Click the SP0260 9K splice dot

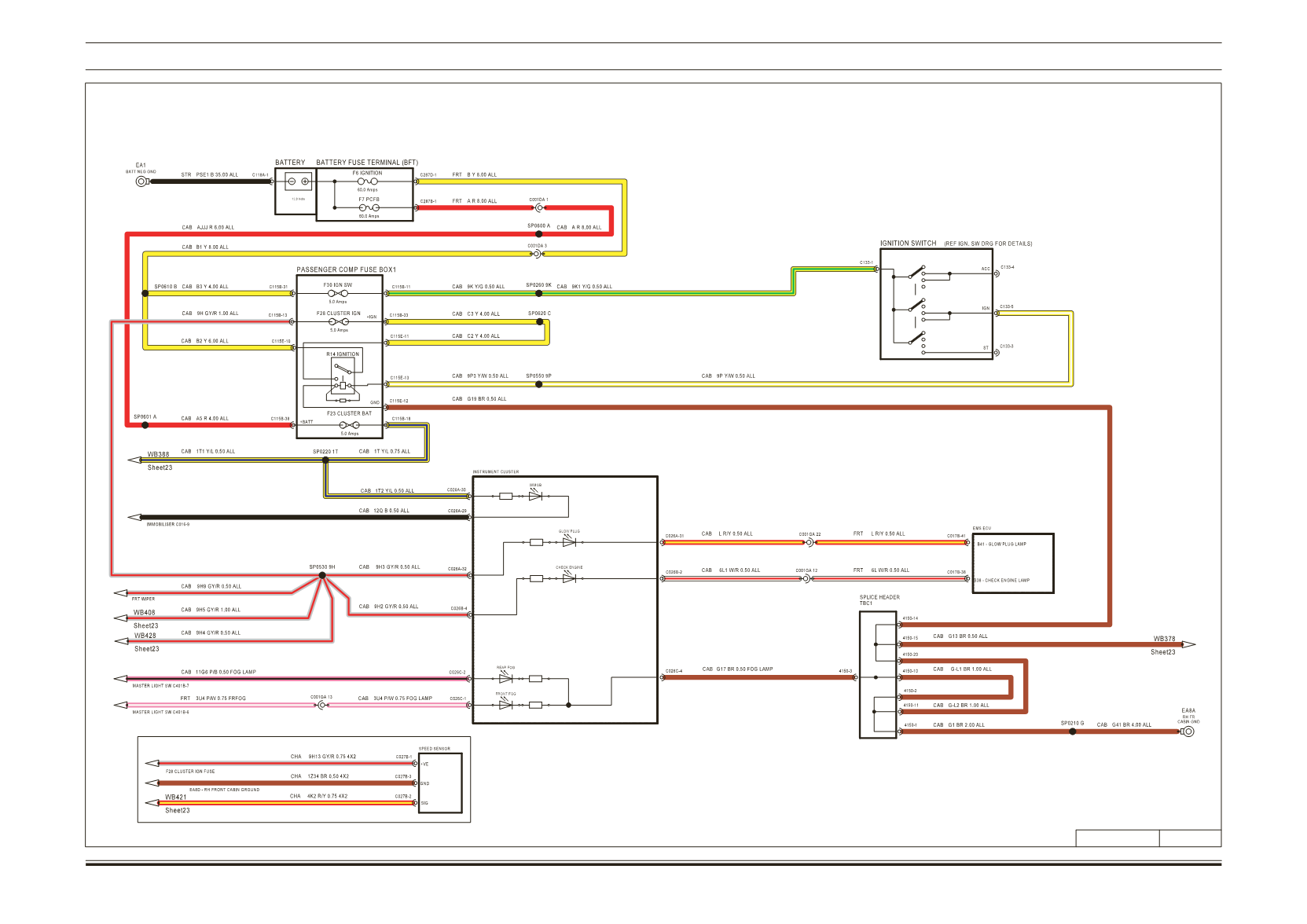pyautogui.click(x=538, y=293)
